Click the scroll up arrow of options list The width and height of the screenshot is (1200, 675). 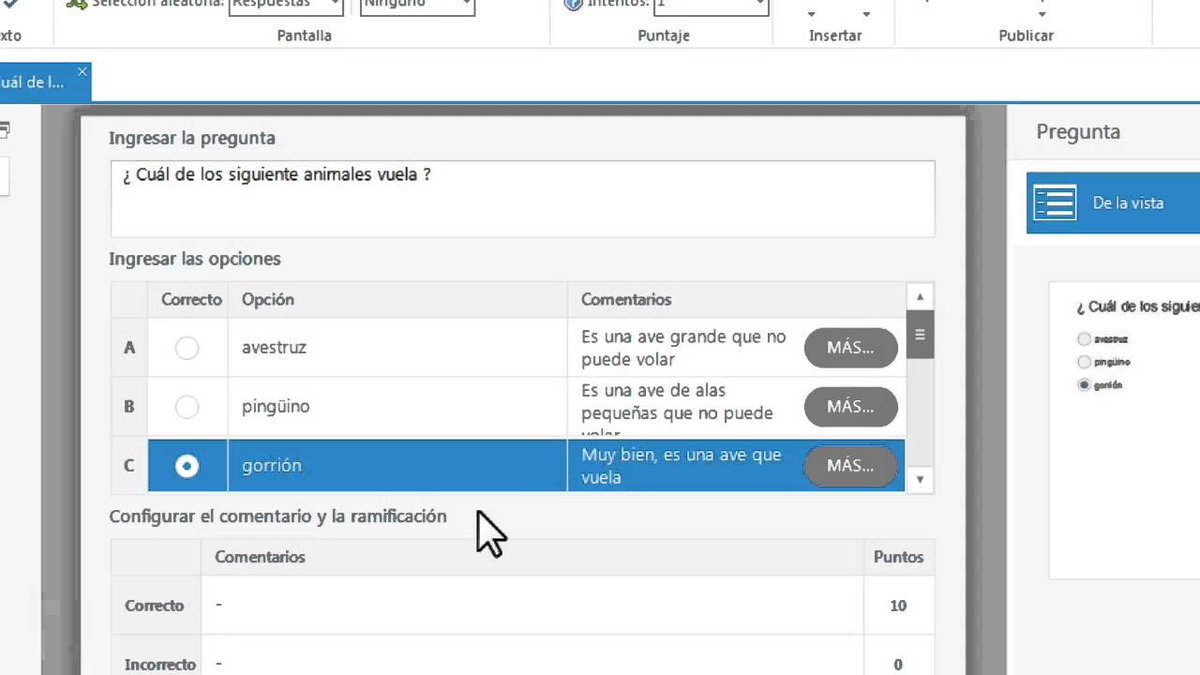[x=919, y=297]
